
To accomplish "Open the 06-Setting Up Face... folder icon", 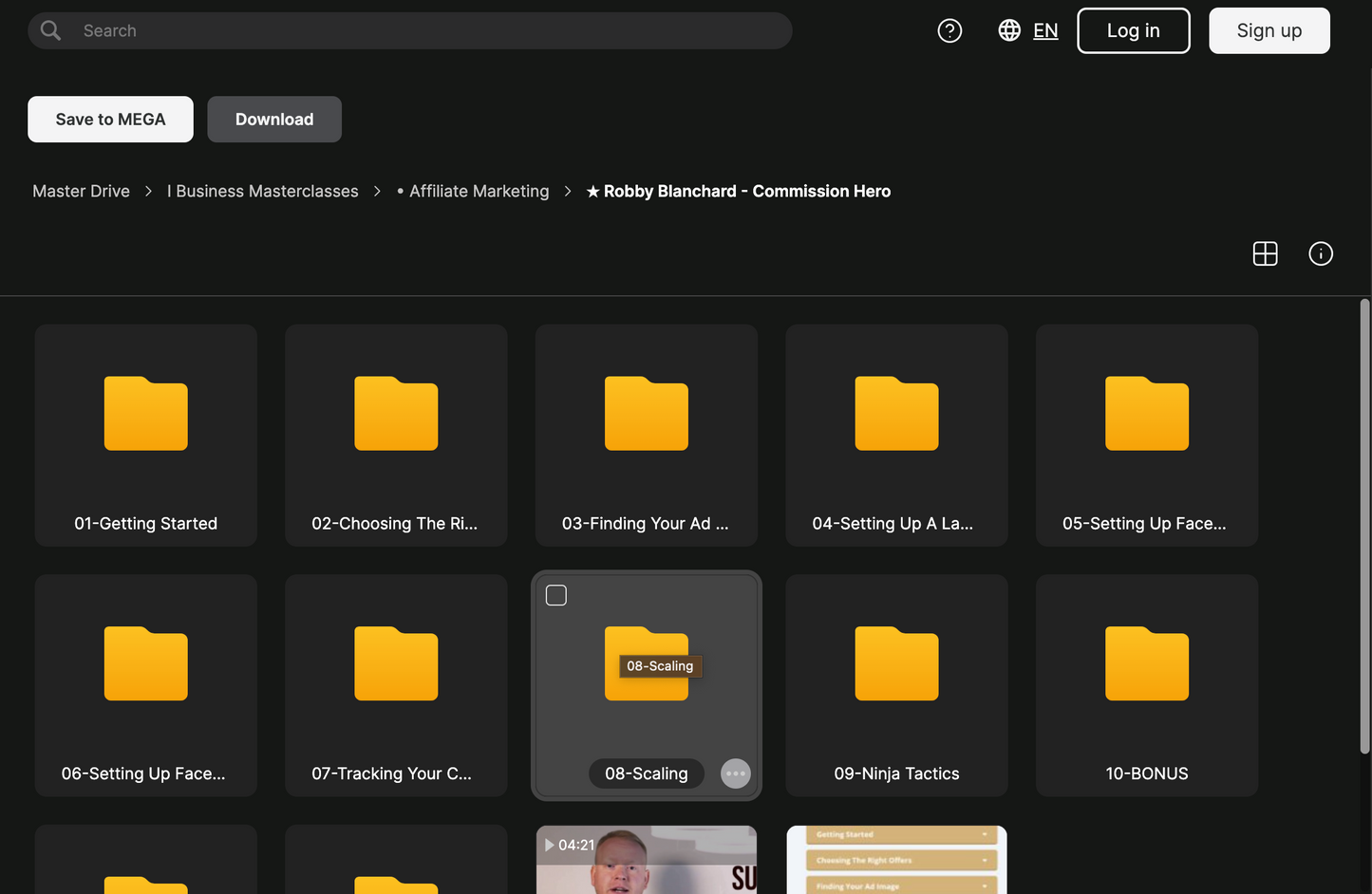I will (146, 663).
